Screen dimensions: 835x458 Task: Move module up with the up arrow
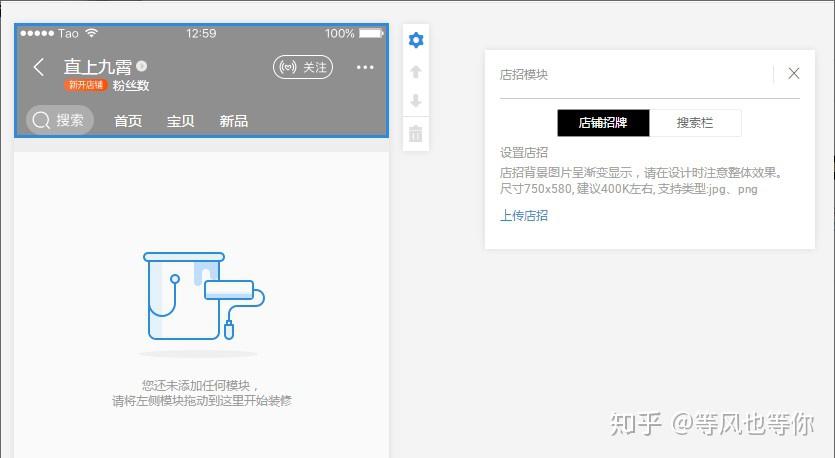(416, 71)
